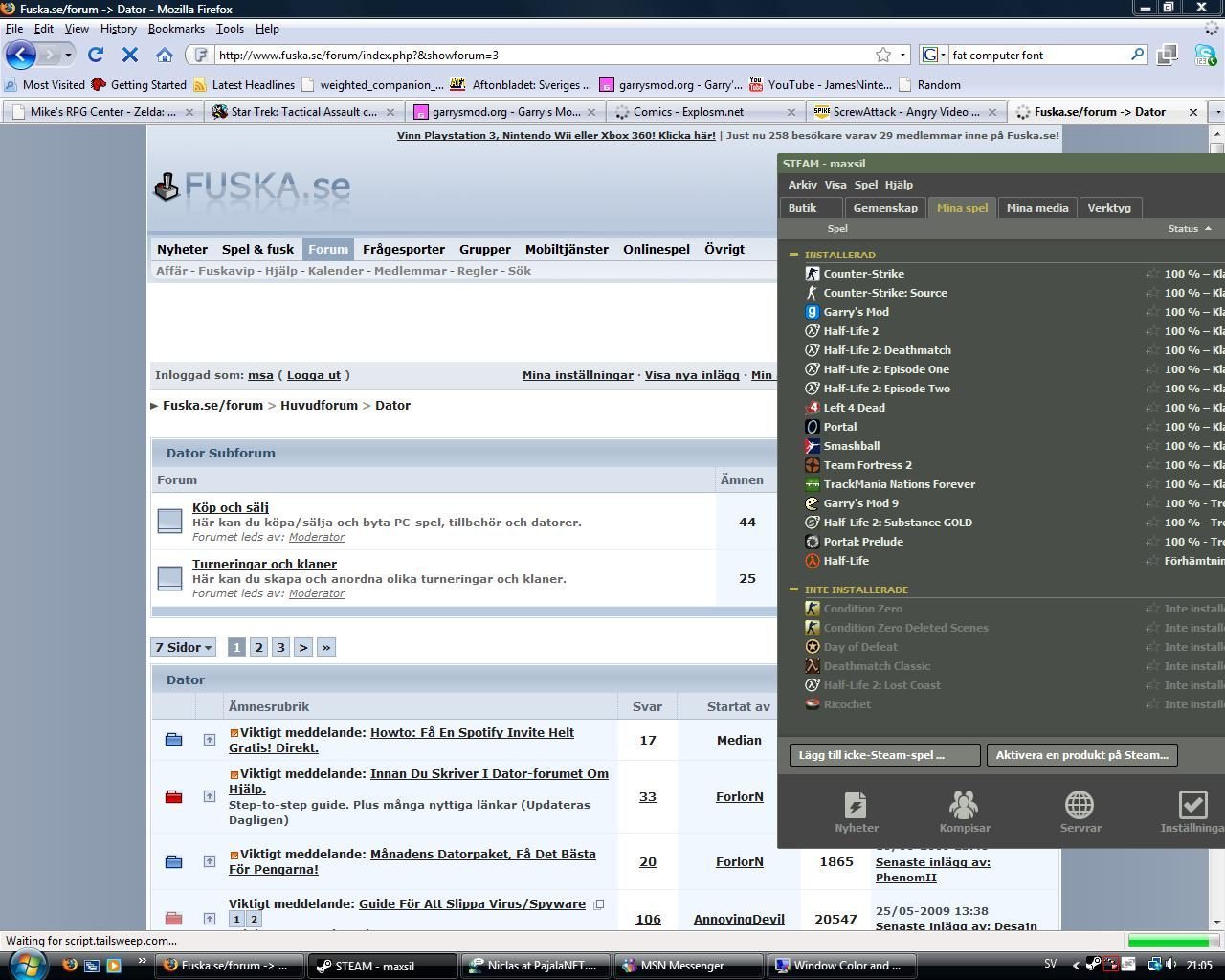The image size is (1225, 980).
Task: Collapse the INTE INSTALLERADE games section
Action: pyautogui.click(x=793, y=590)
